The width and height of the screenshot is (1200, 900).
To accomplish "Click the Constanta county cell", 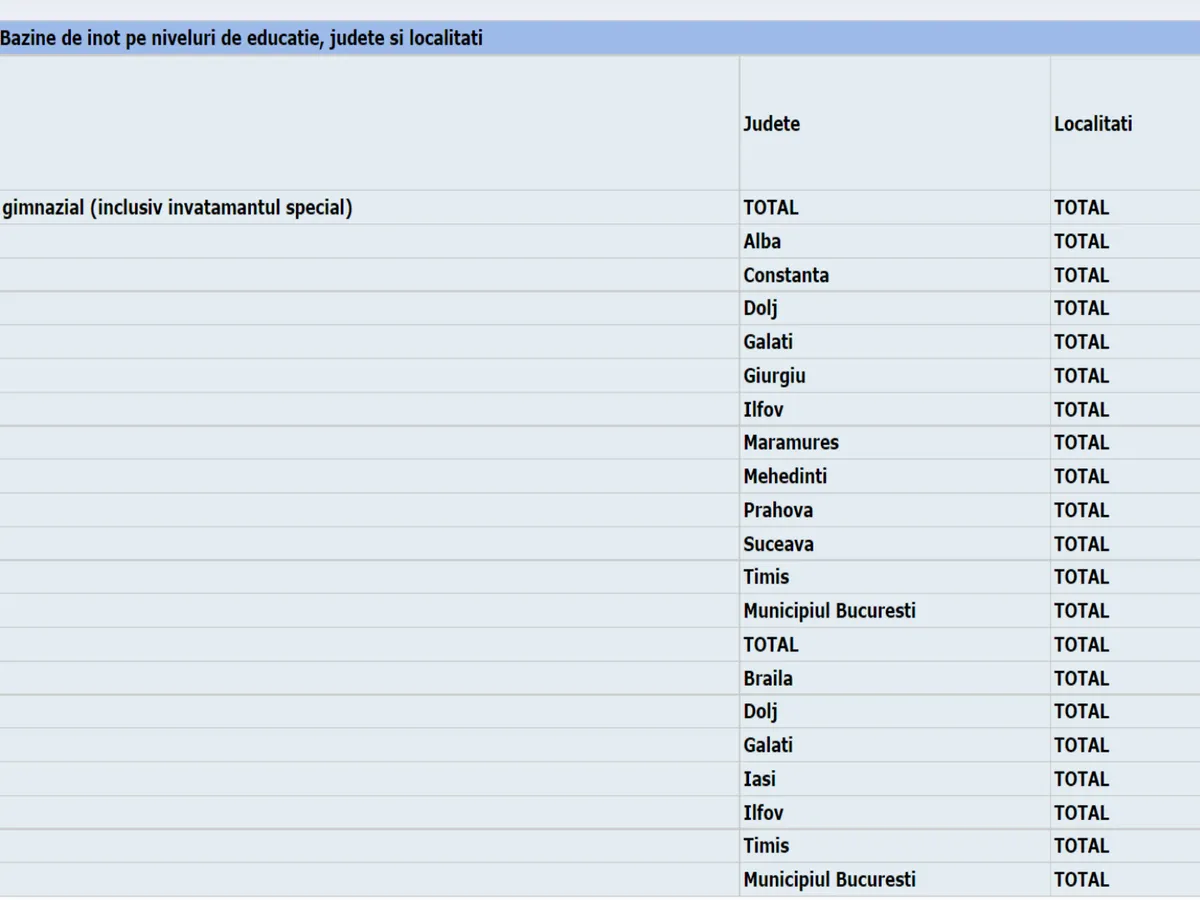I will [x=786, y=275].
